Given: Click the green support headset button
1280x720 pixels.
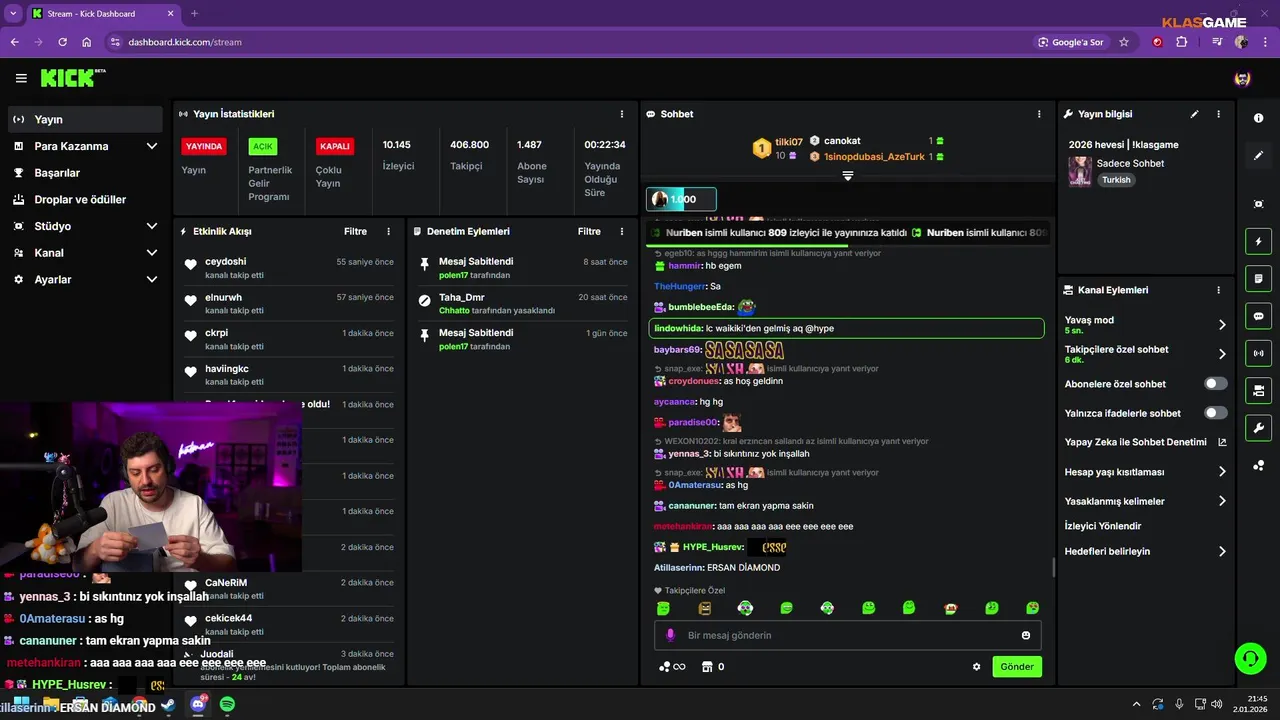Looking at the screenshot, I should point(1250,658).
